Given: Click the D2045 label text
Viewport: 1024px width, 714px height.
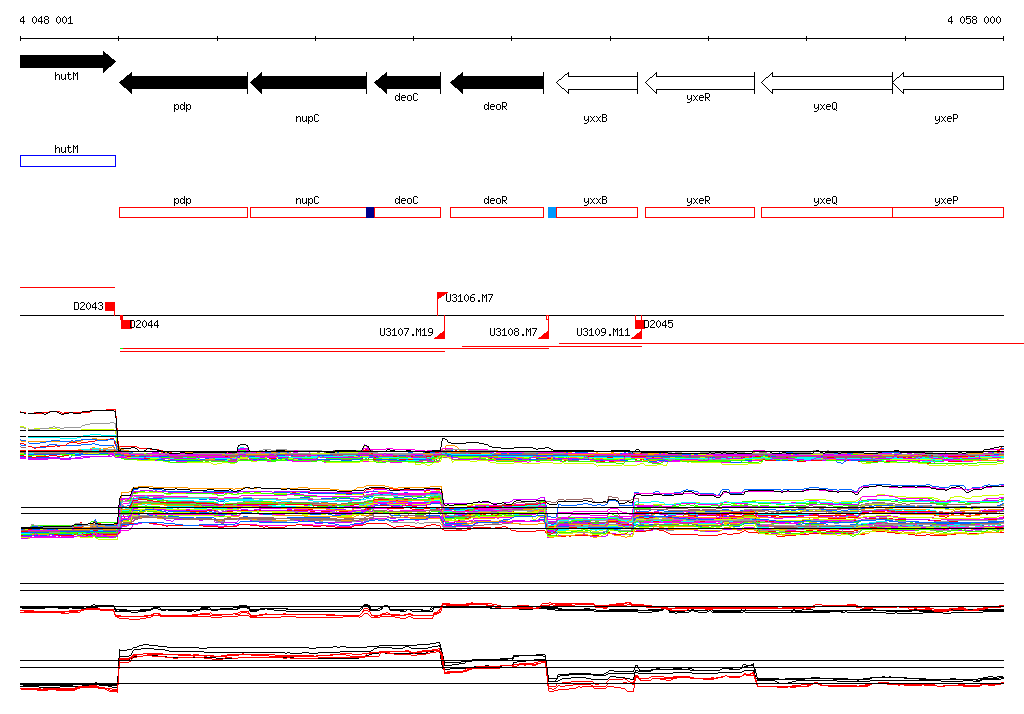Looking at the screenshot, I should pos(658,324).
